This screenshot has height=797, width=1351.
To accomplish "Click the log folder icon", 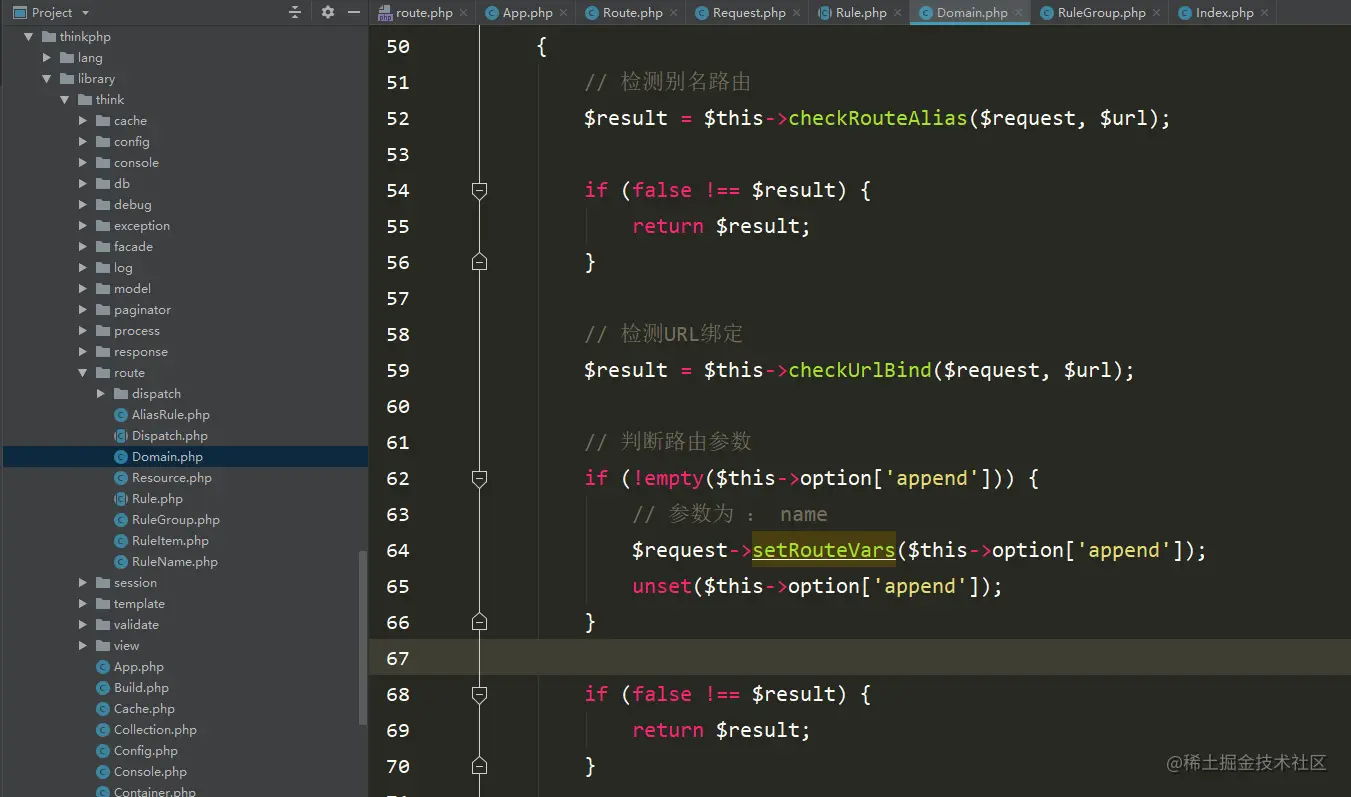I will (103, 268).
